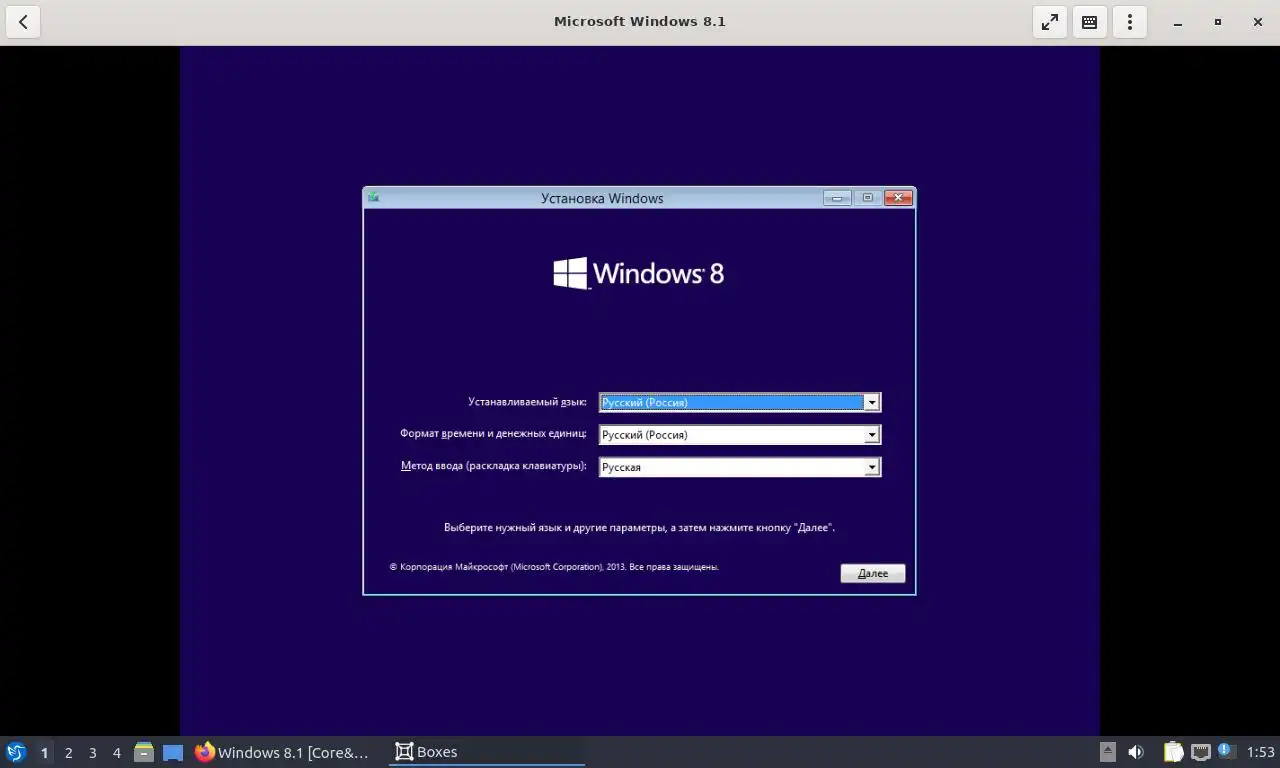Switch to the Firefox Windows 8.1 taskbar window
The height and width of the screenshot is (768, 1280).
click(282, 752)
